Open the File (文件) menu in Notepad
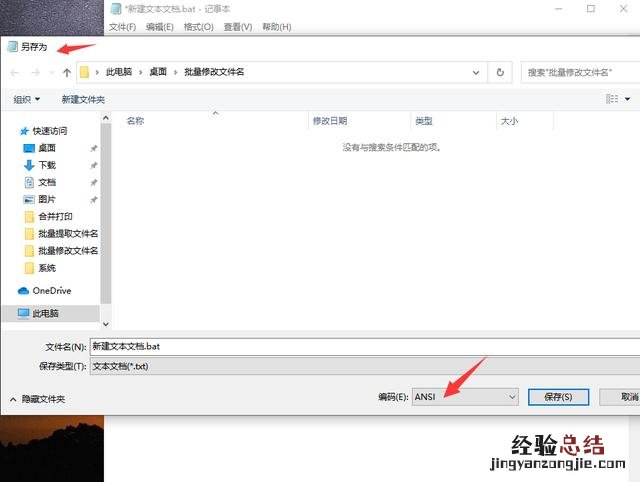Image resolution: width=640 pixels, height=482 pixels. [122, 27]
